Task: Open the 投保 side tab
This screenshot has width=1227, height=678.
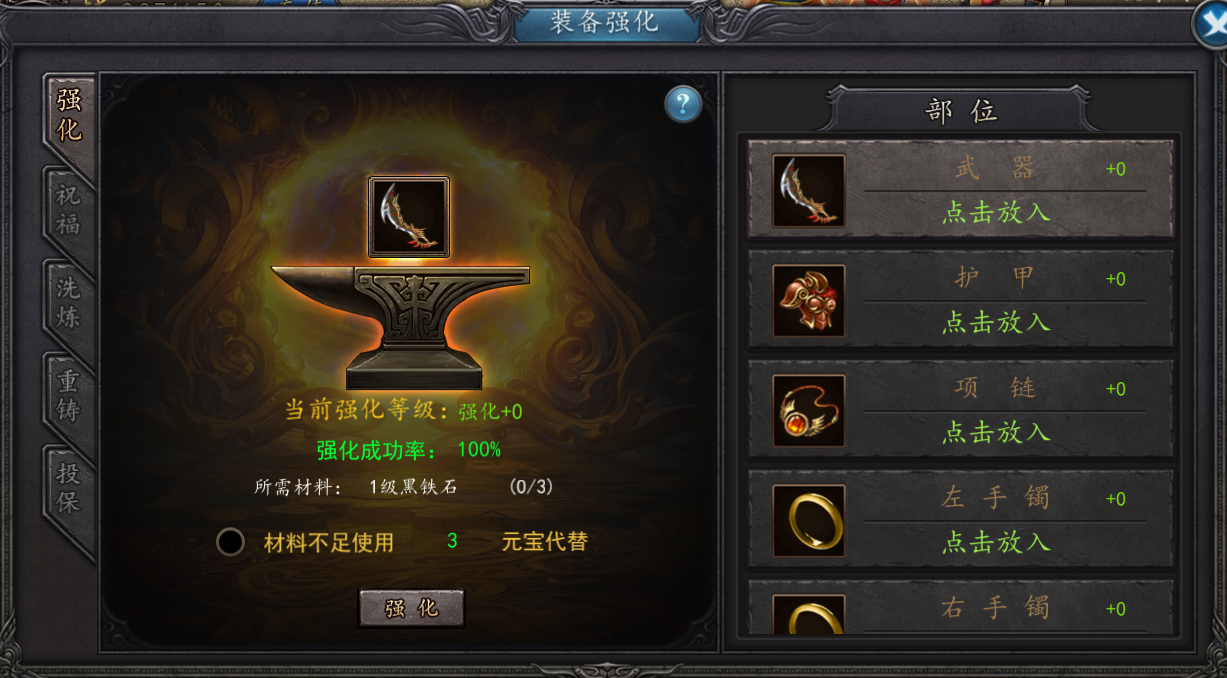Action: point(69,489)
